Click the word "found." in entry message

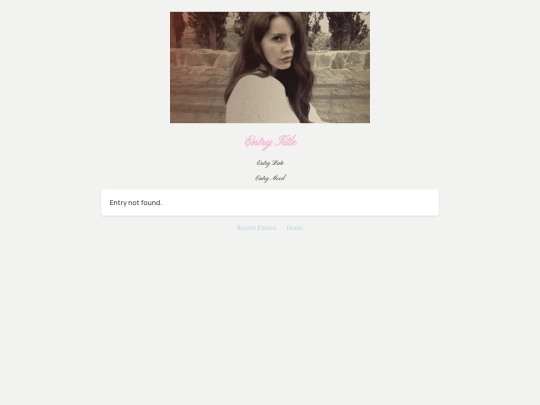coord(151,202)
